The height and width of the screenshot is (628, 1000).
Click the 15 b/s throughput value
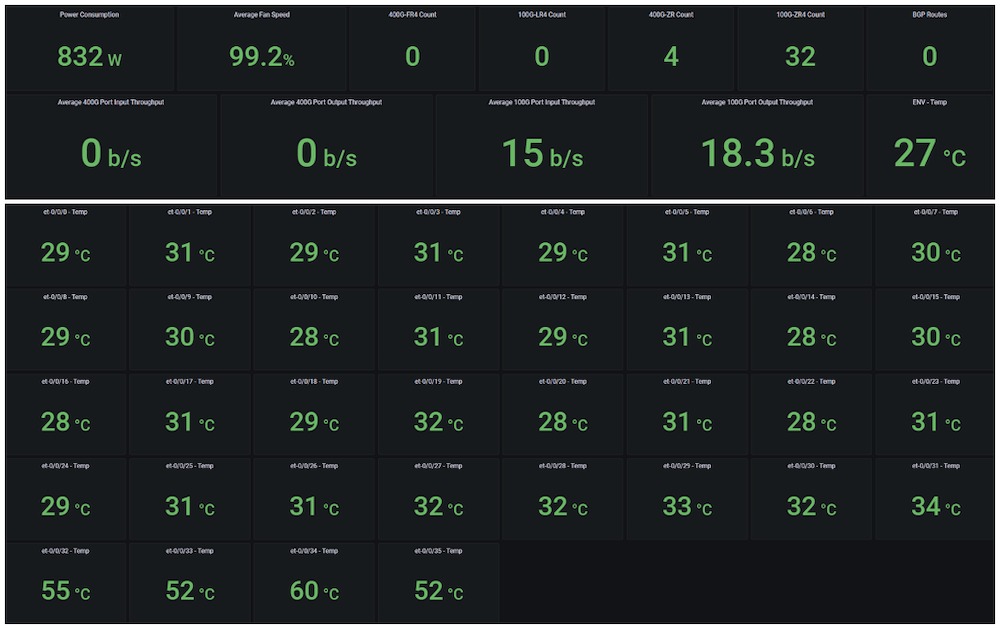click(x=541, y=154)
